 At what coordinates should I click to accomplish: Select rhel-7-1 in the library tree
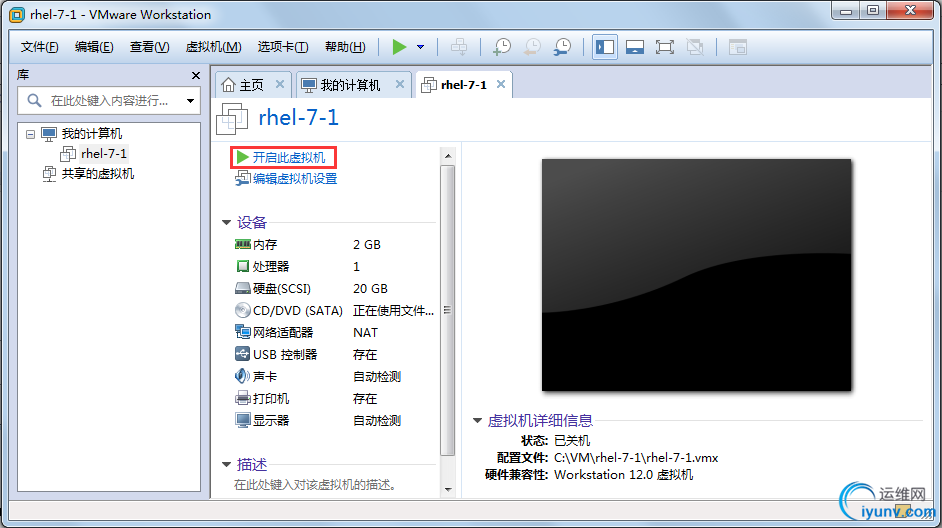pyautogui.click(x=104, y=154)
